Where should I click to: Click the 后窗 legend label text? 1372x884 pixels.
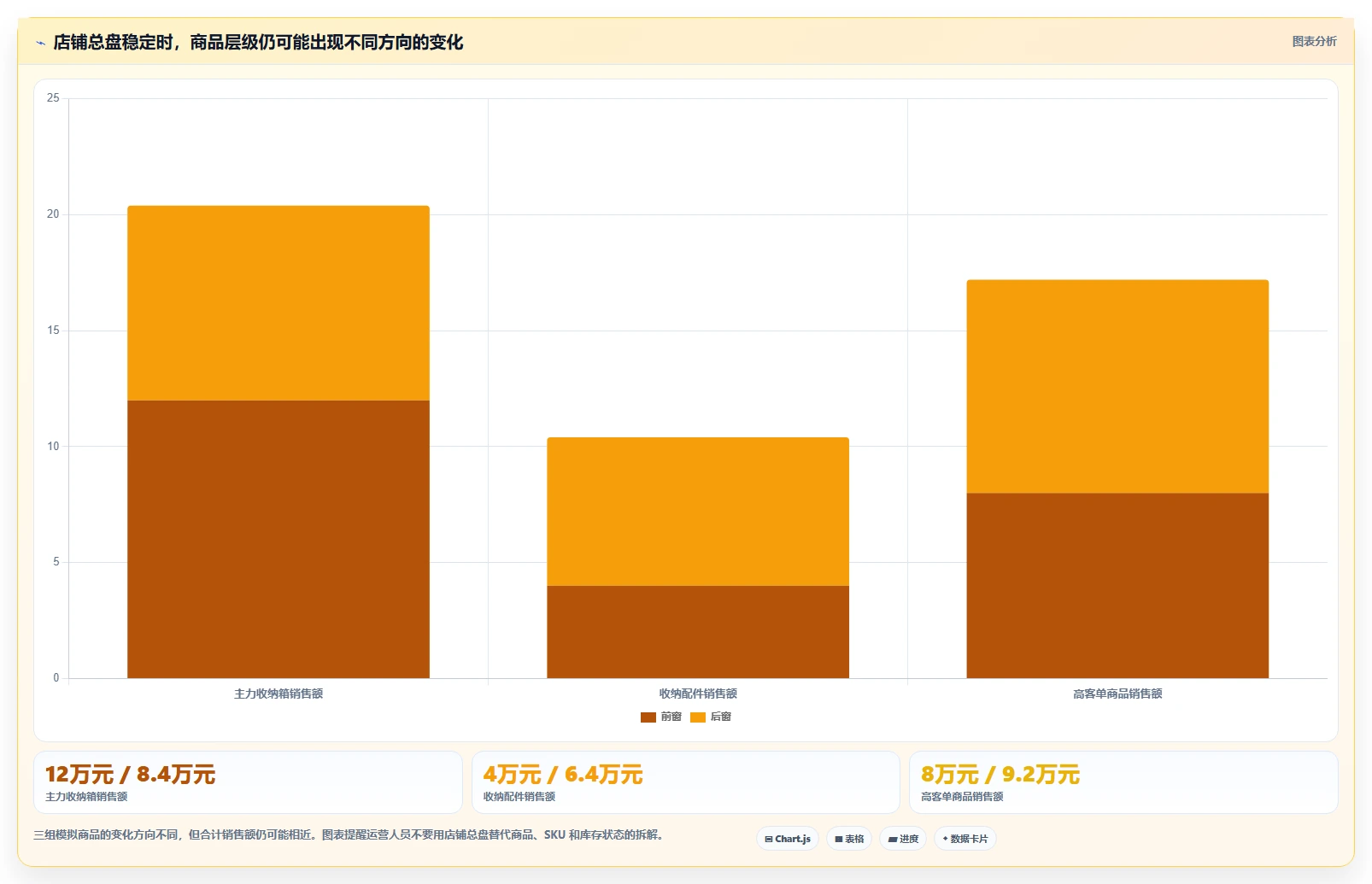click(721, 717)
